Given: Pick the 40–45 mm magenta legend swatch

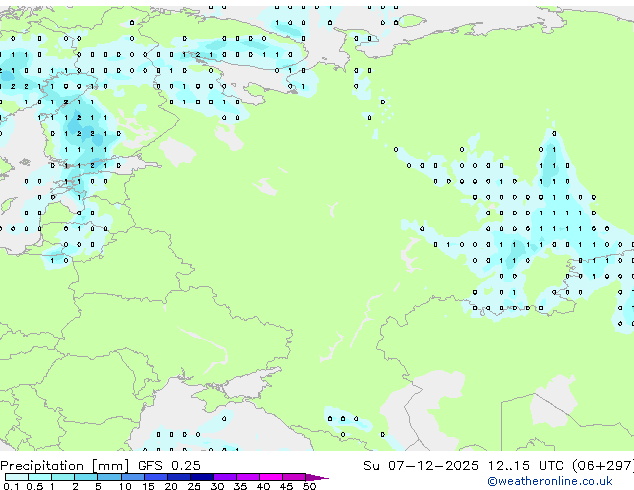Looking at the screenshot, I should [x=271, y=477].
